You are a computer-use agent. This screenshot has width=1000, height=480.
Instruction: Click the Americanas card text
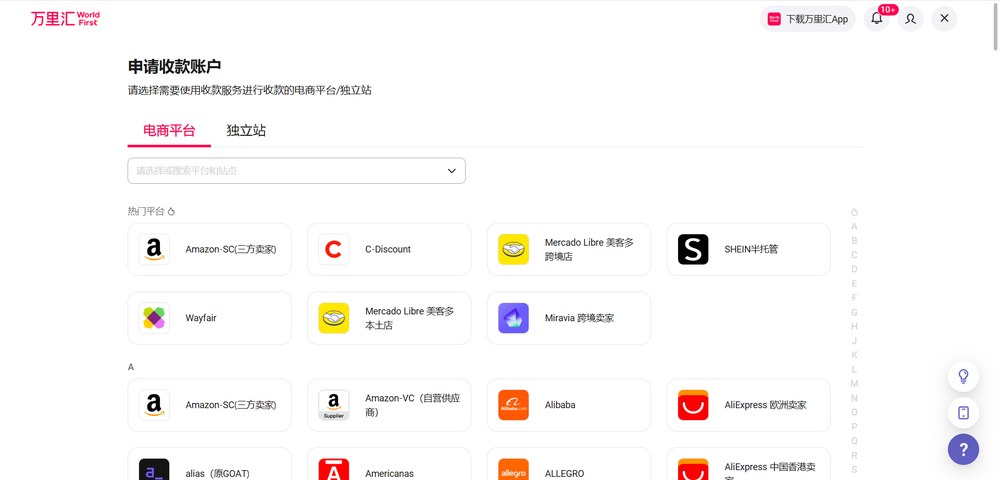pyautogui.click(x=389, y=474)
